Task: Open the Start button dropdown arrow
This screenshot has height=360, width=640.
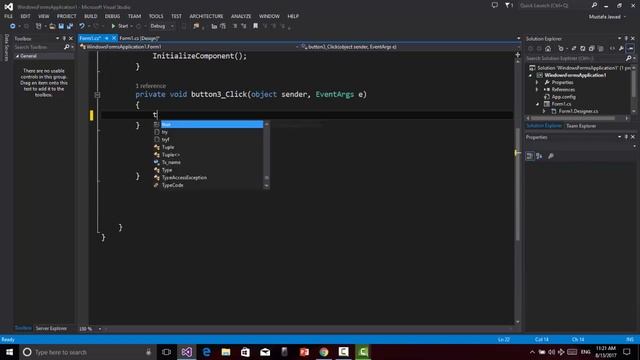Action: [131, 26]
